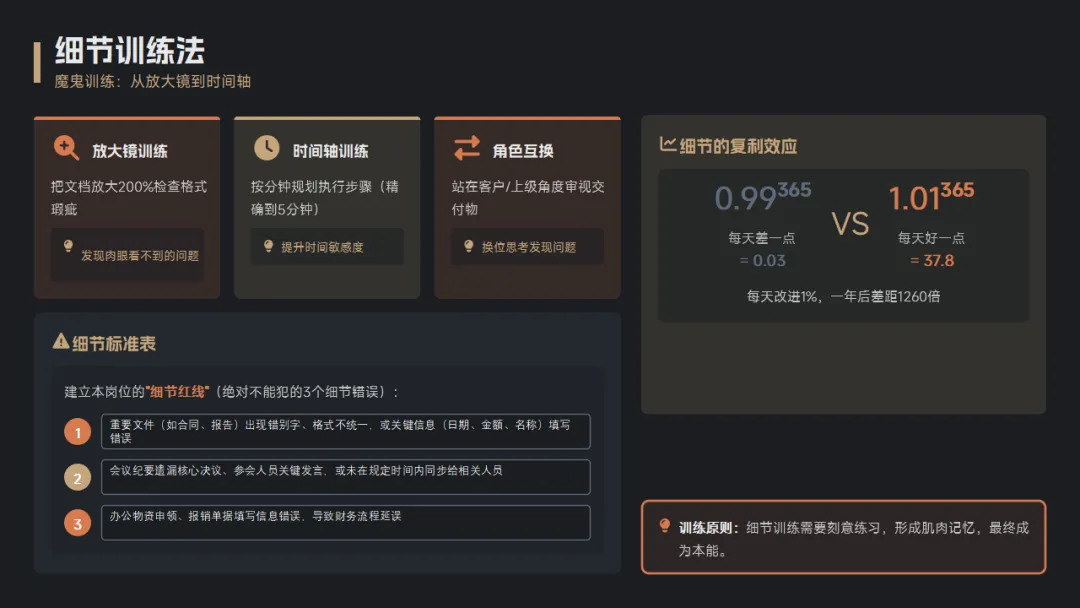
Task: Click the clock icon beside 时间轴训练
Action: [267, 148]
